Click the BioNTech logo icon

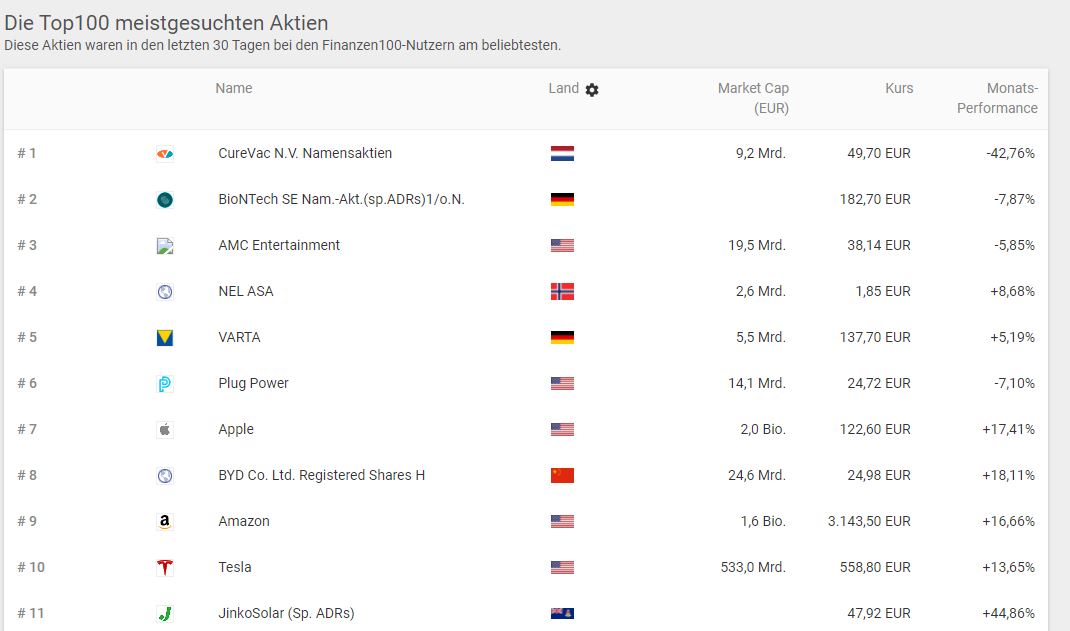[165, 200]
